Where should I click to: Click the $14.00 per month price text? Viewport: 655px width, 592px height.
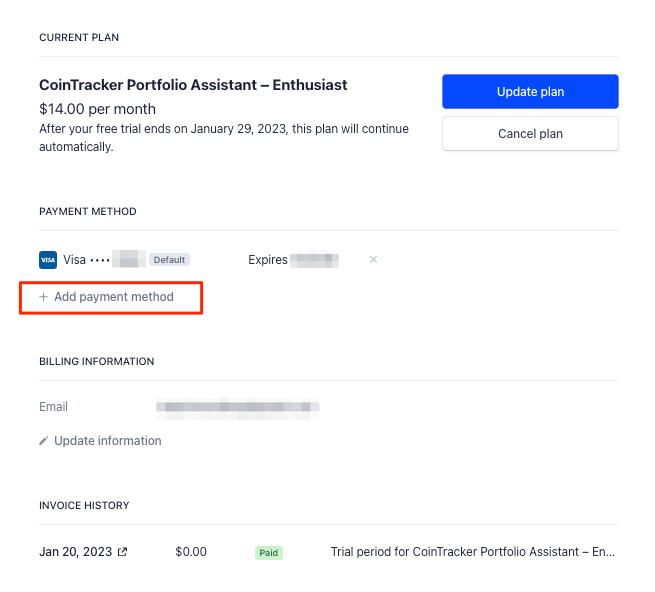pyautogui.click(x=97, y=109)
